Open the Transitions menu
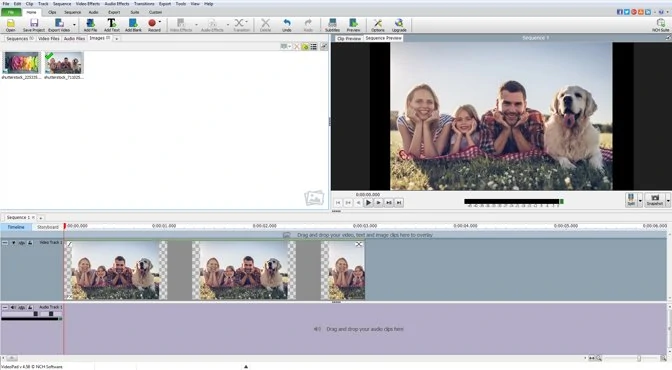This screenshot has width=672, height=370. (144, 3)
